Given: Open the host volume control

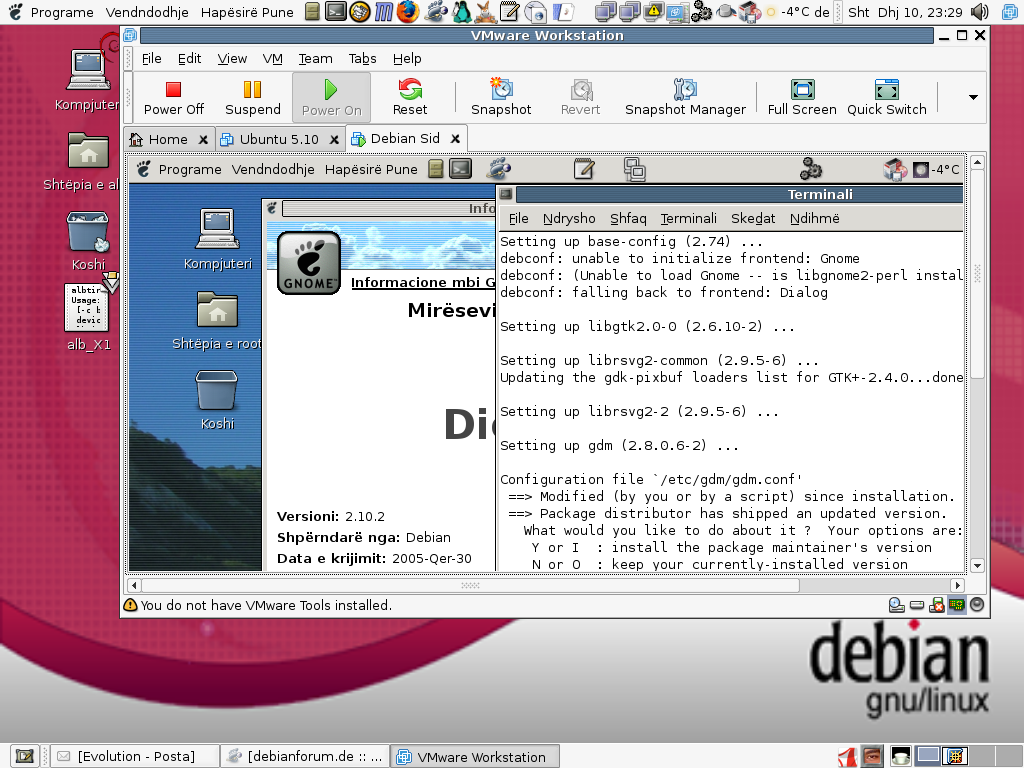Looking at the screenshot, I should click(980, 12).
